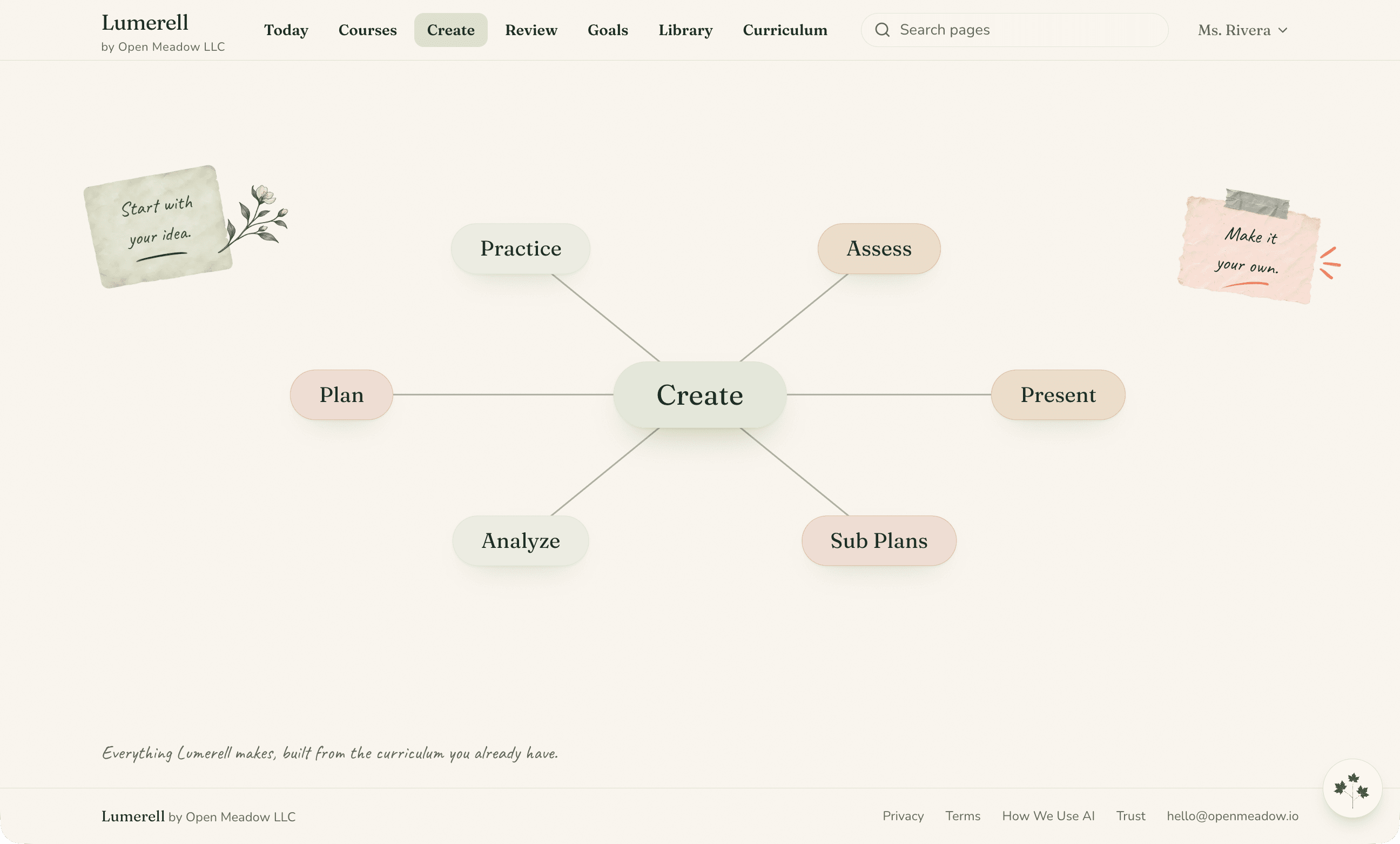Choose the Practice node

tap(521, 249)
